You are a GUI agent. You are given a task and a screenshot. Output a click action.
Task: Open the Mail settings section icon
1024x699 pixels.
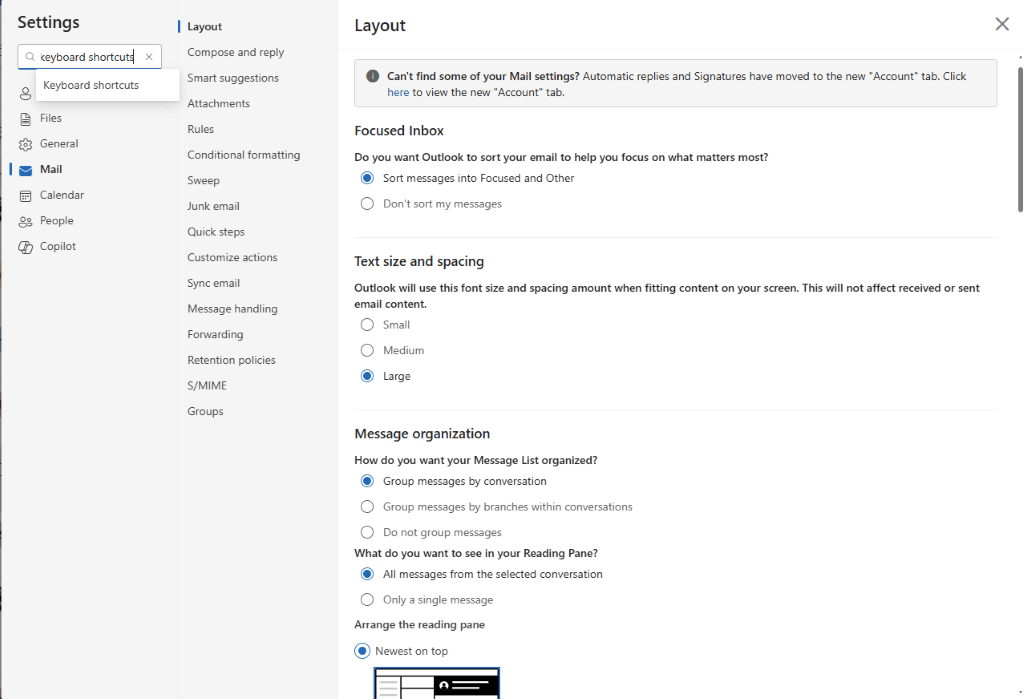tap(24, 169)
